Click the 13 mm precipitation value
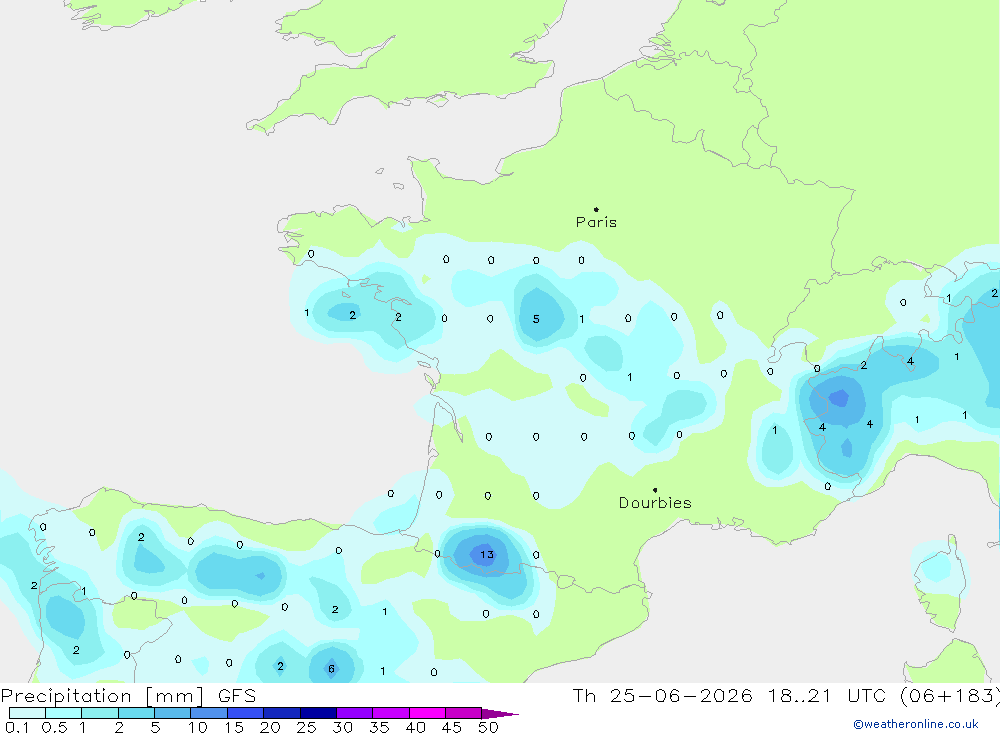This screenshot has height=733, width=1000. click(487, 554)
